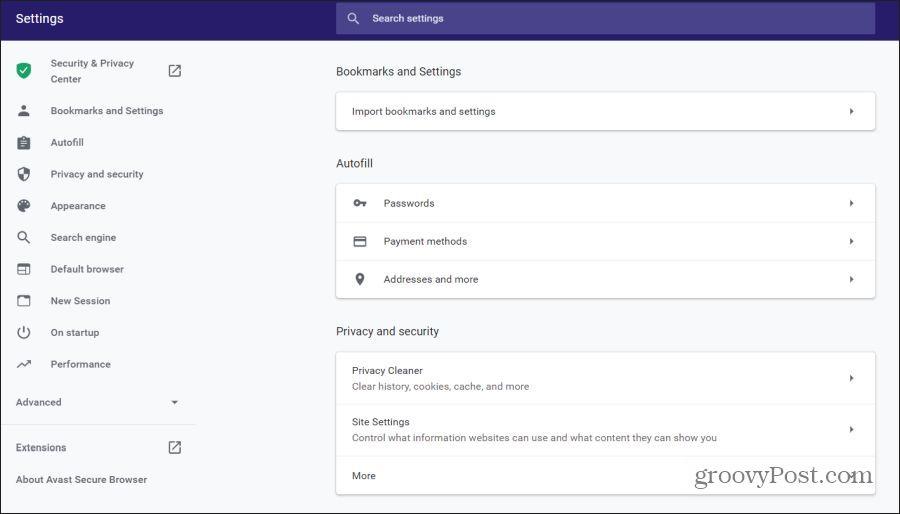This screenshot has height=514, width=900.
Task: Open Privacy Cleaner to clear history
Action: click(606, 379)
